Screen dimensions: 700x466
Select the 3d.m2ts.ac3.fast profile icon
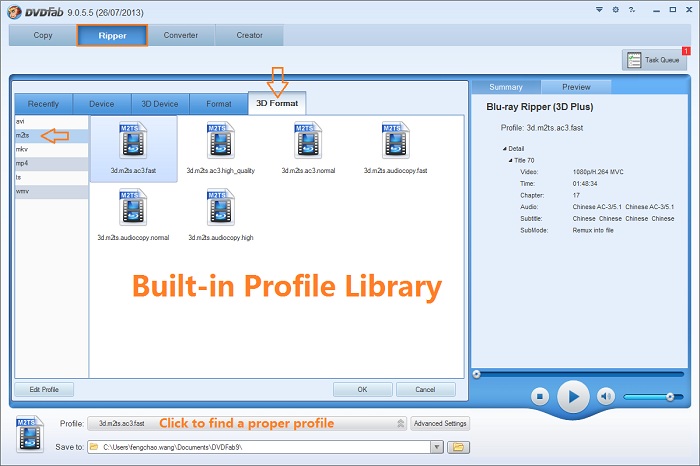[x=133, y=141]
